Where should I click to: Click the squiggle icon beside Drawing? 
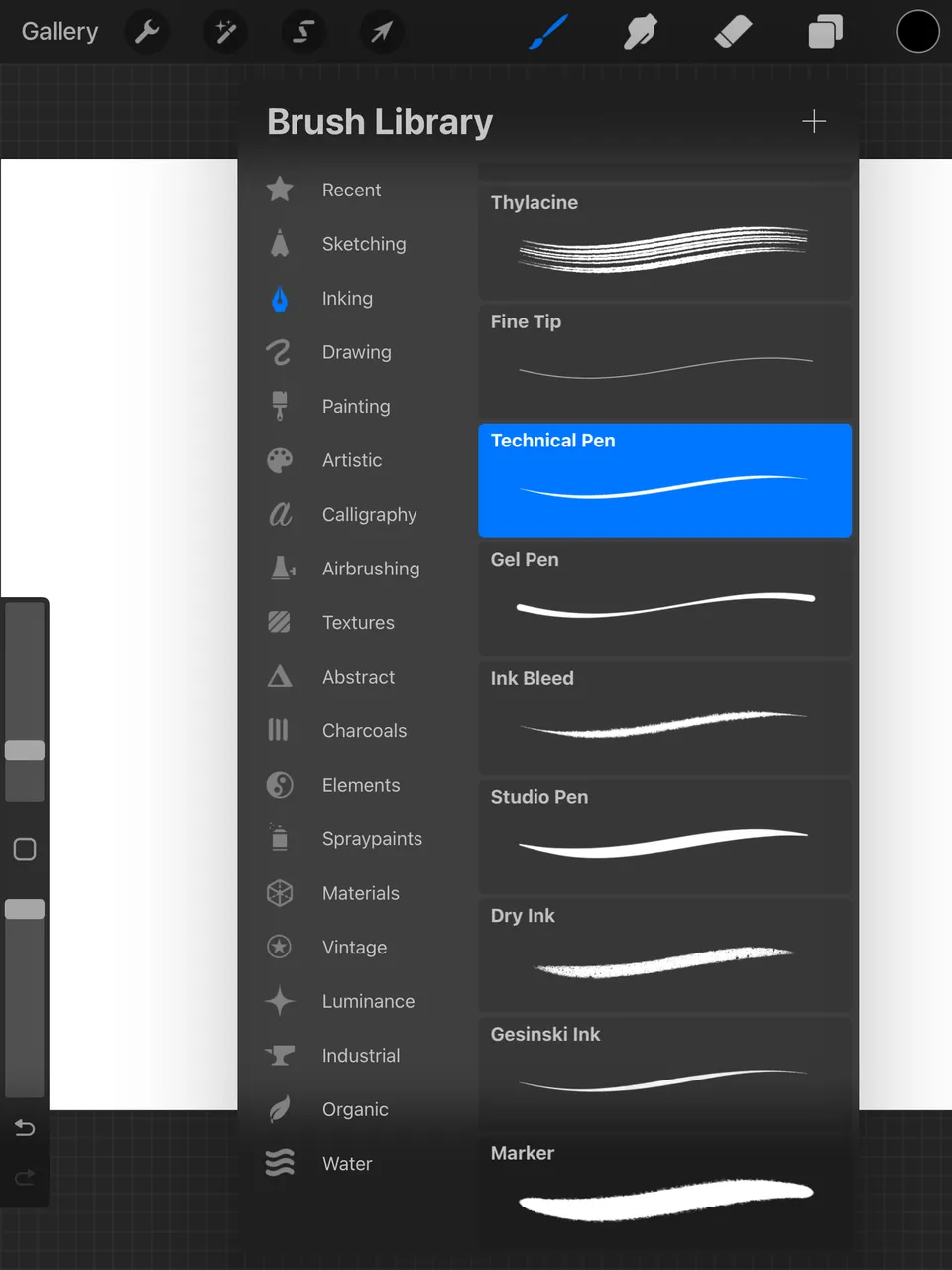(280, 352)
